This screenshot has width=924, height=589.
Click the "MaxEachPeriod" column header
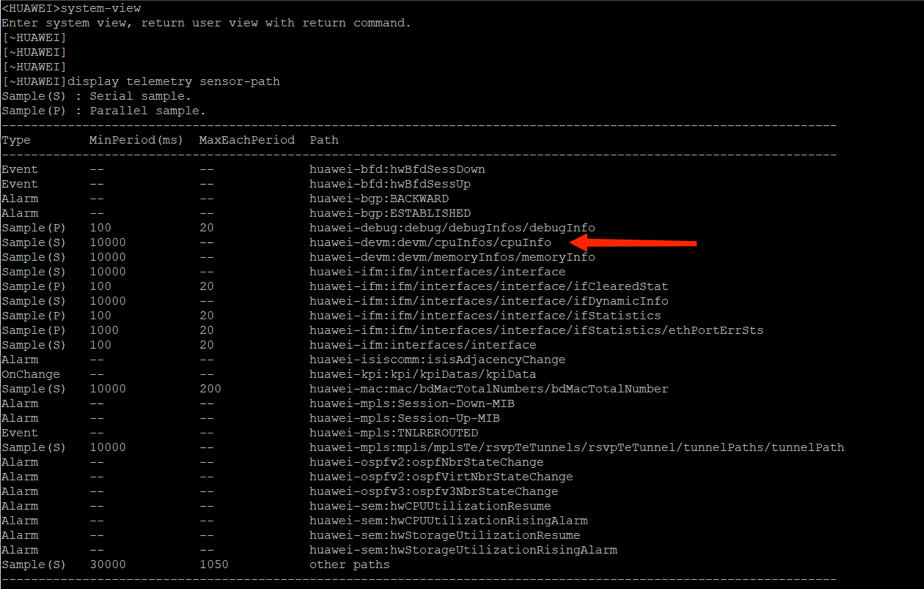point(247,140)
